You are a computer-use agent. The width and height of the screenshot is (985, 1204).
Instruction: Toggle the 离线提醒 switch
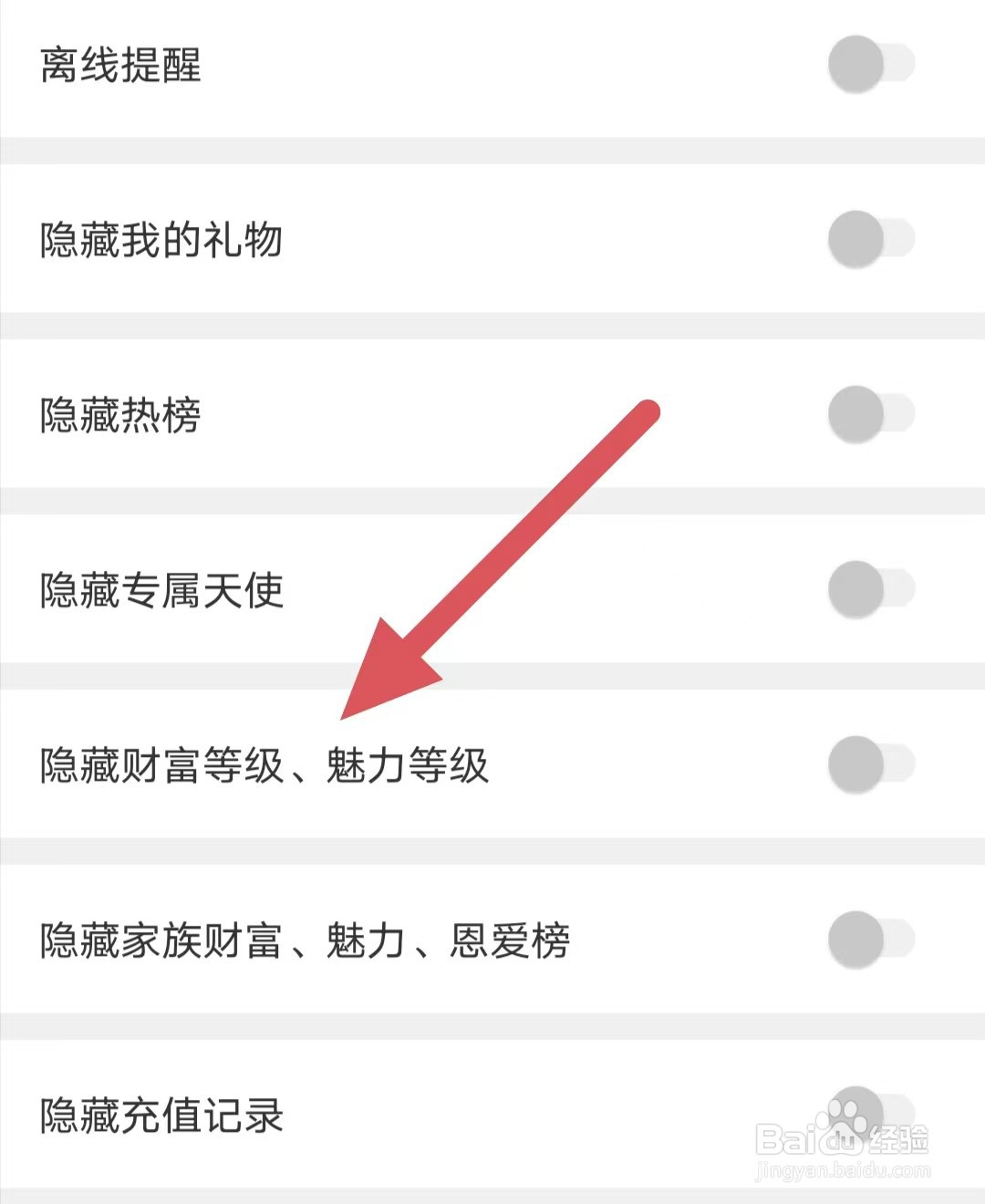click(x=871, y=64)
